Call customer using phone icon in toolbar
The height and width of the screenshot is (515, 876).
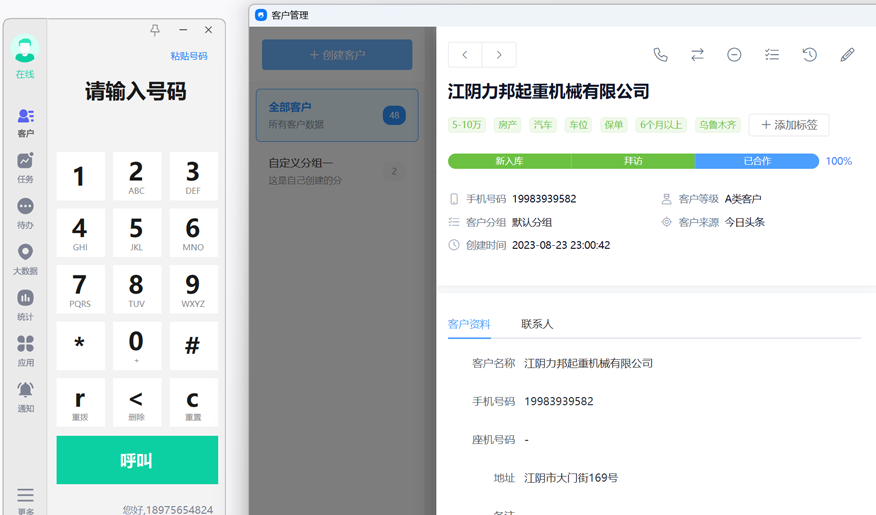pyautogui.click(x=660, y=55)
